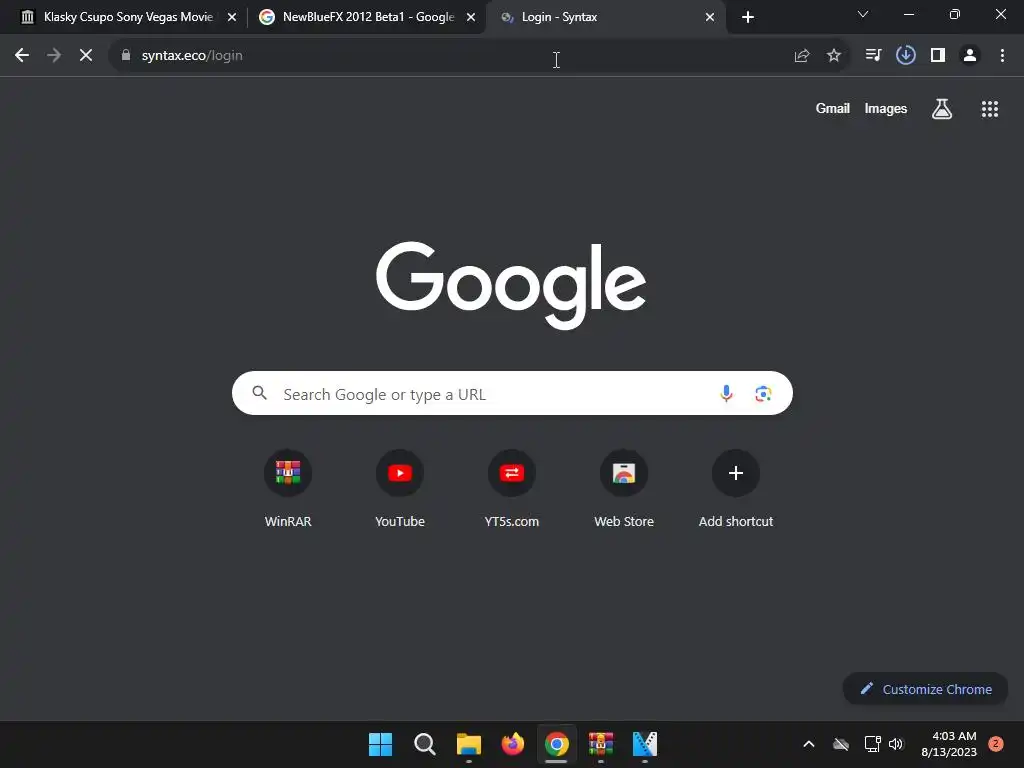1024x768 pixels.
Task: Open the volume speaker tray icon
Action: 896,744
